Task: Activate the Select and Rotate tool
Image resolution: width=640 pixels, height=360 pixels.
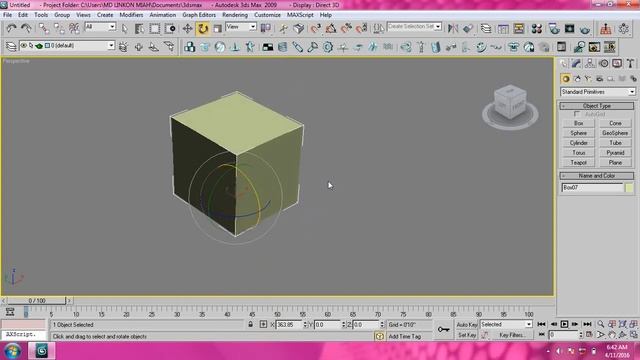Action: coord(203,28)
